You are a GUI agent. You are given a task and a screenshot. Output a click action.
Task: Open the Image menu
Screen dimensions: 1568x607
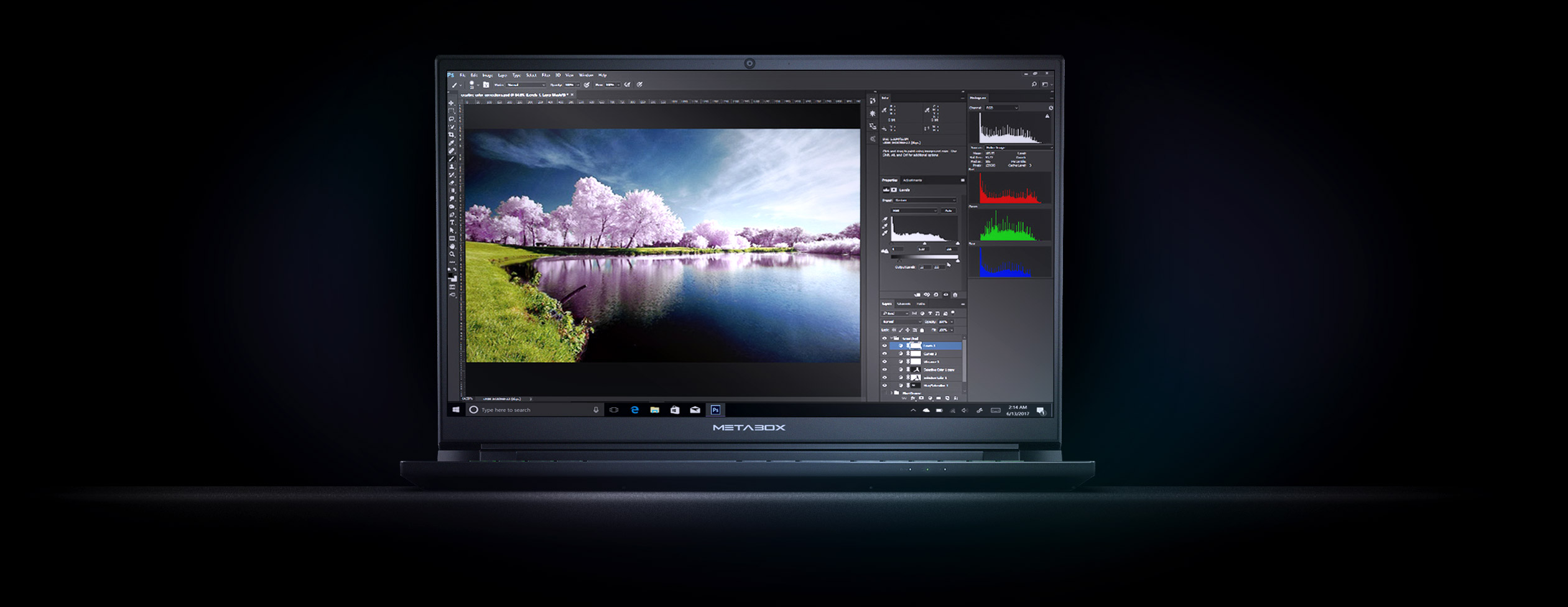(488, 75)
